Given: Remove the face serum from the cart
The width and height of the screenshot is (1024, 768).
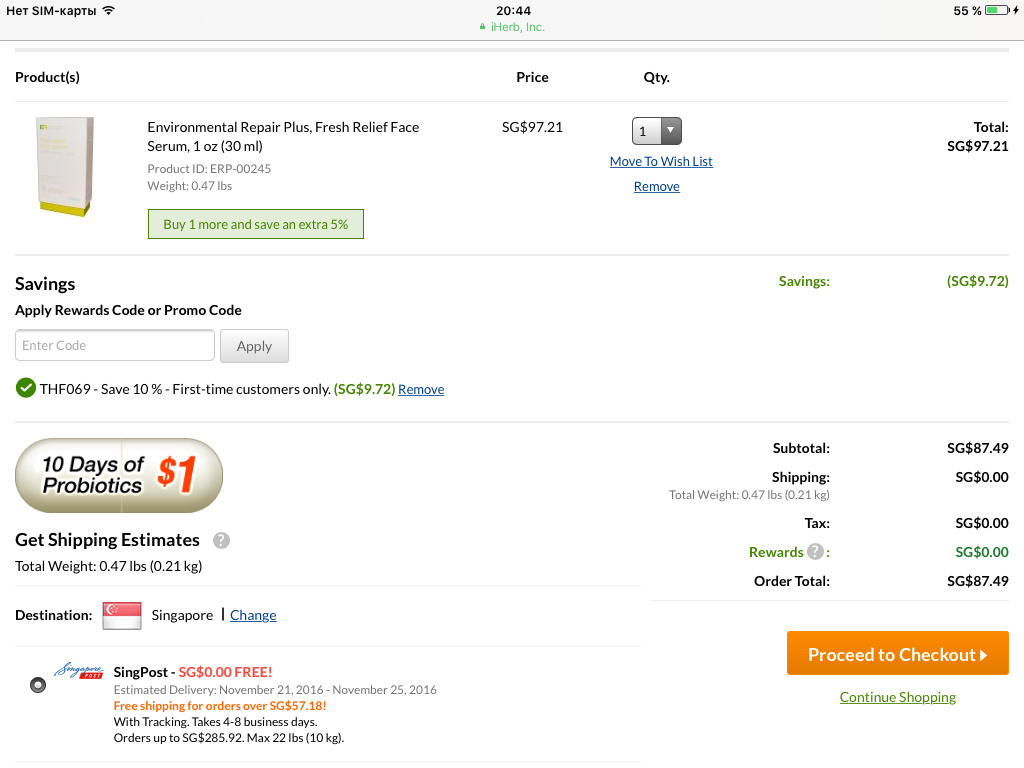Looking at the screenshot, I should point(656,186).
